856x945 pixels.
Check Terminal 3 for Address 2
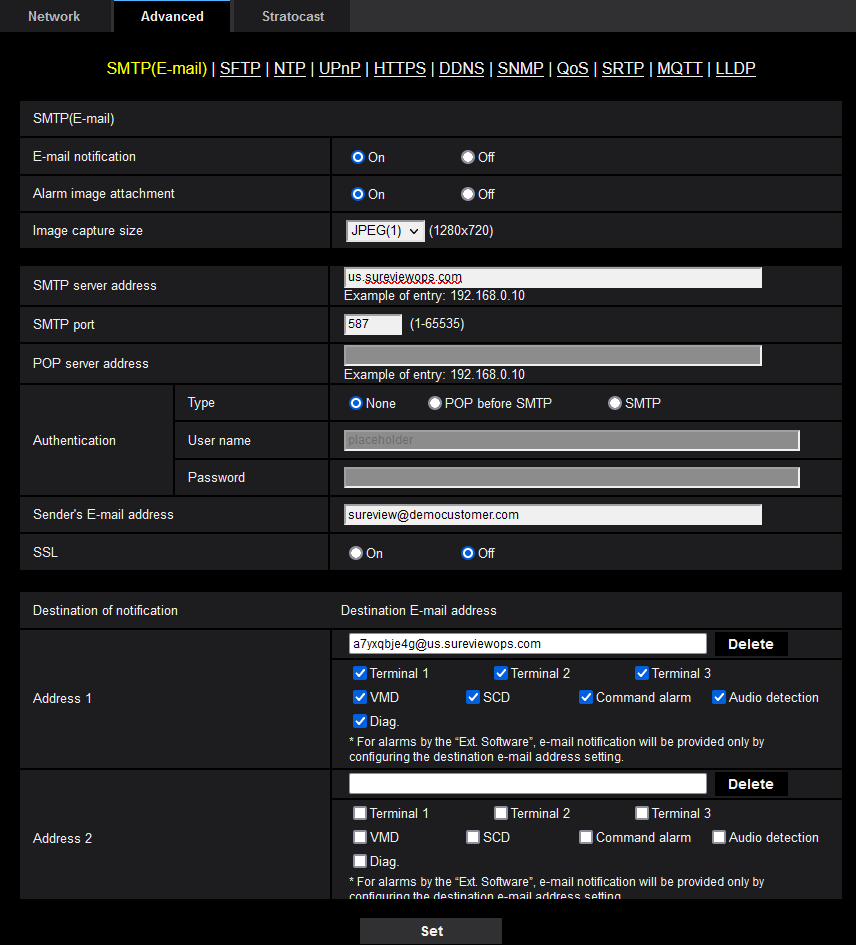(x=642, y=813)
